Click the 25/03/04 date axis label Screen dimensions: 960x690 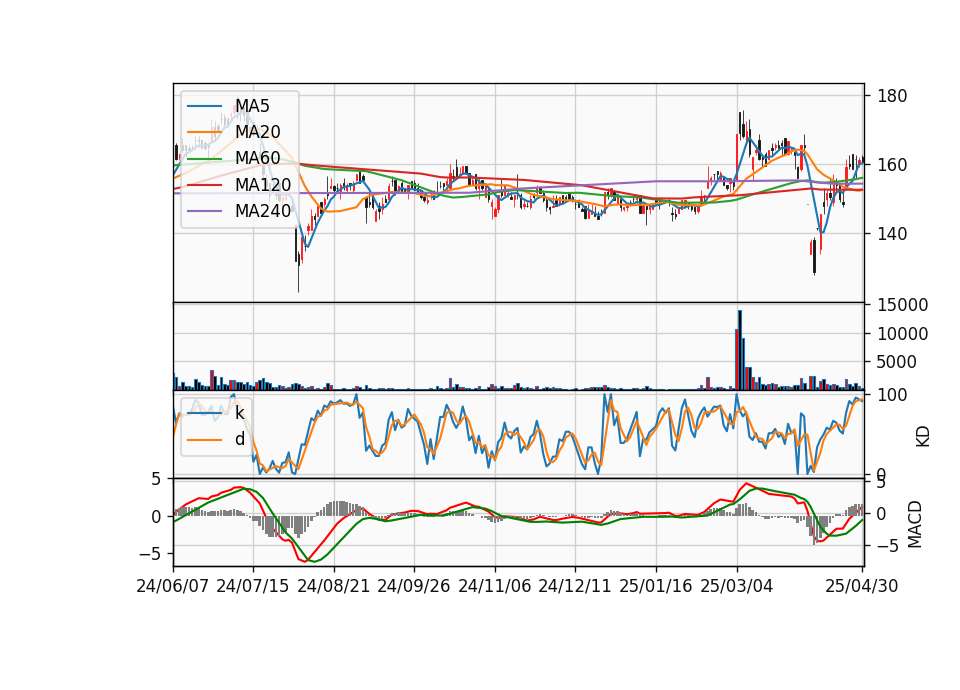[x=737, y=586]
